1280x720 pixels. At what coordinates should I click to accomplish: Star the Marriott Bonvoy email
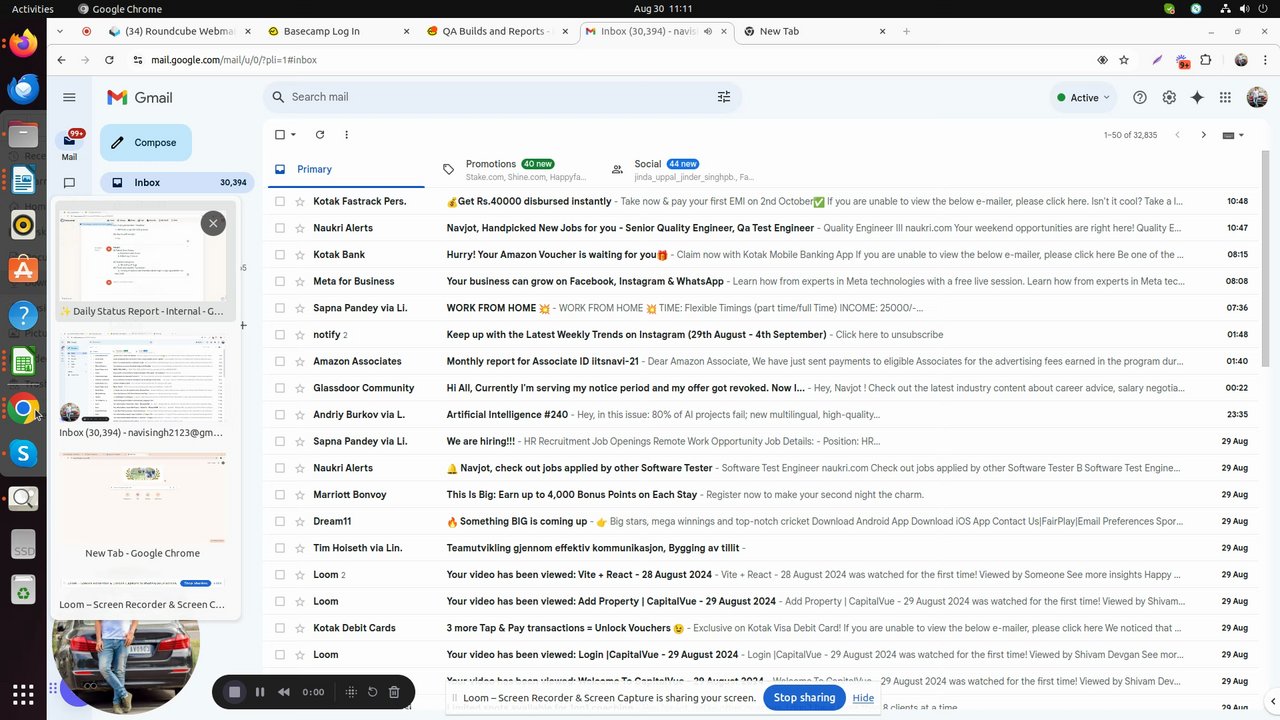click(300, 495)
